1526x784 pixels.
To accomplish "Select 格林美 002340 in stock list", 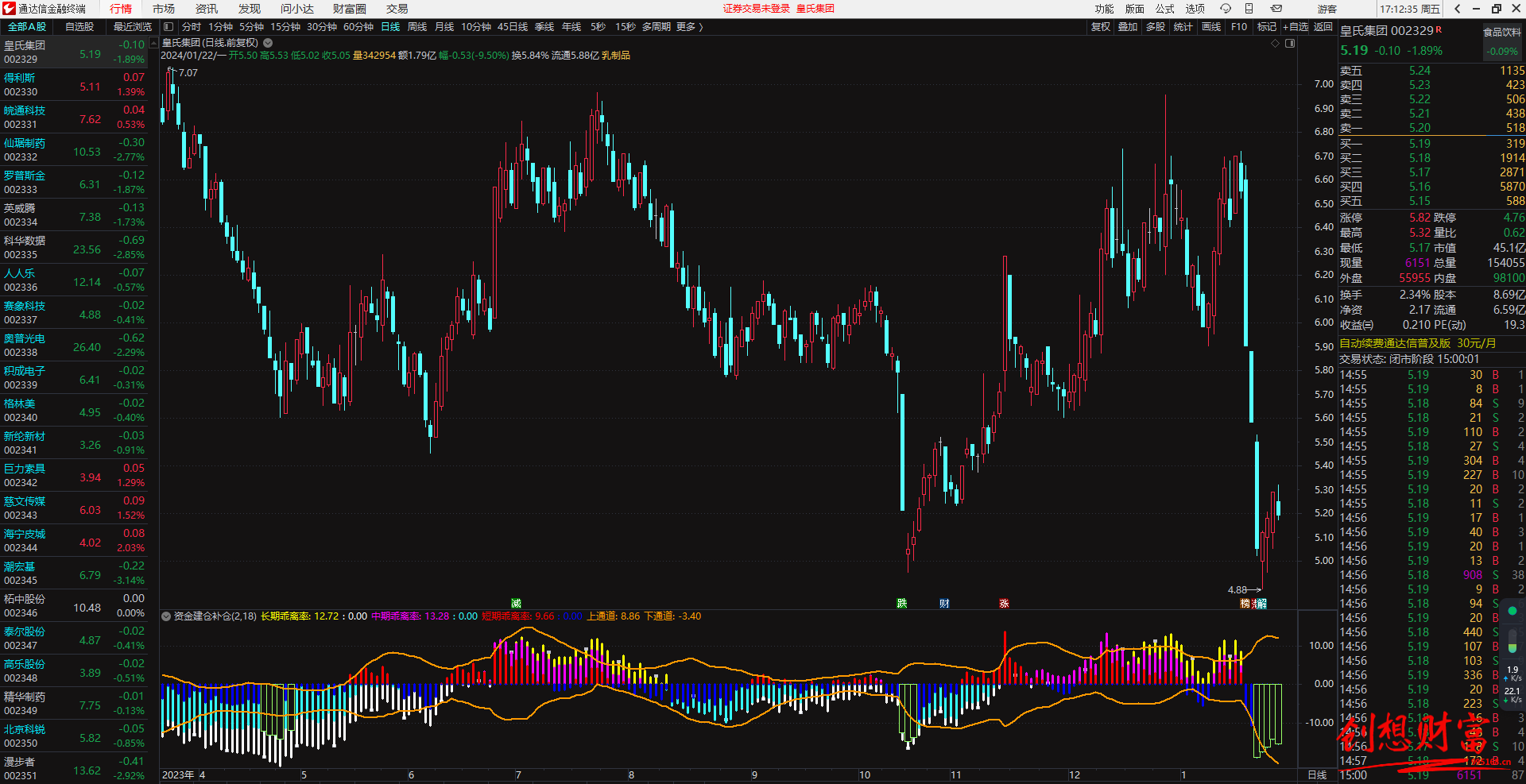I will (x=74, y=410).
